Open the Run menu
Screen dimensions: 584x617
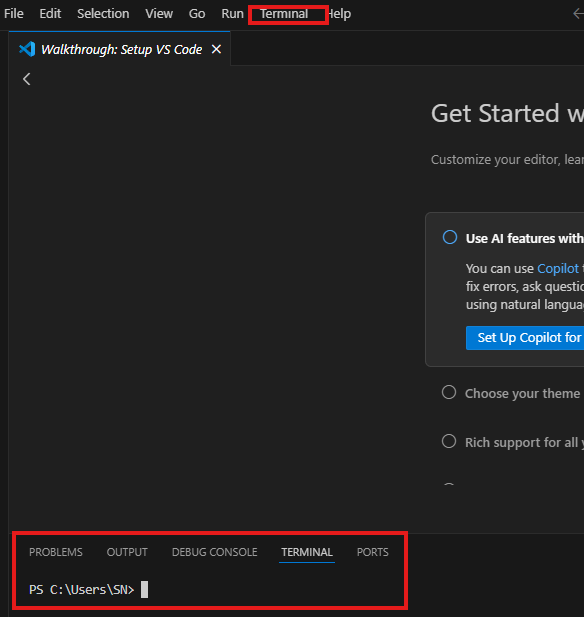(232, 14)
